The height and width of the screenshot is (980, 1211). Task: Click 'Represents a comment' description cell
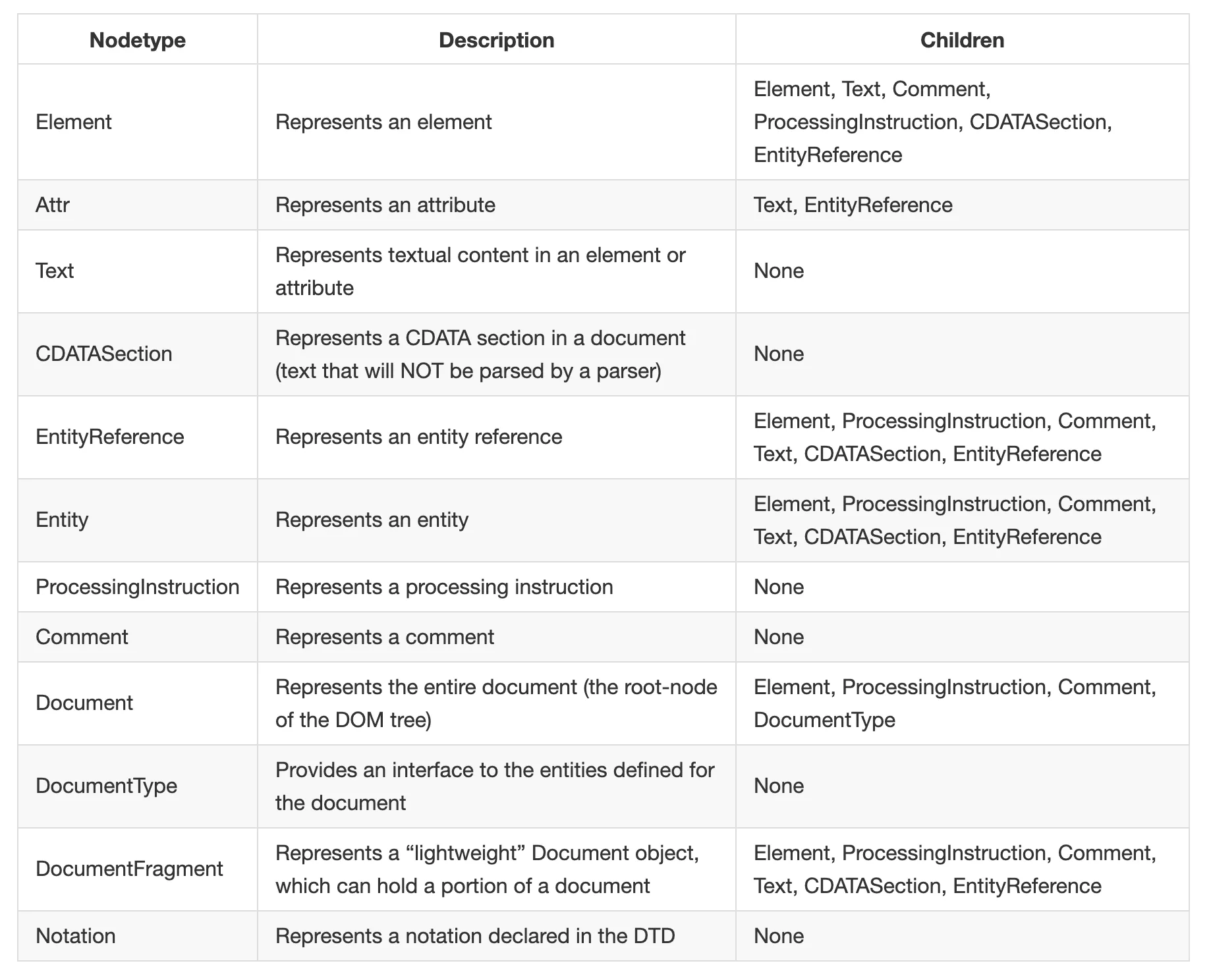pos(385,637)
